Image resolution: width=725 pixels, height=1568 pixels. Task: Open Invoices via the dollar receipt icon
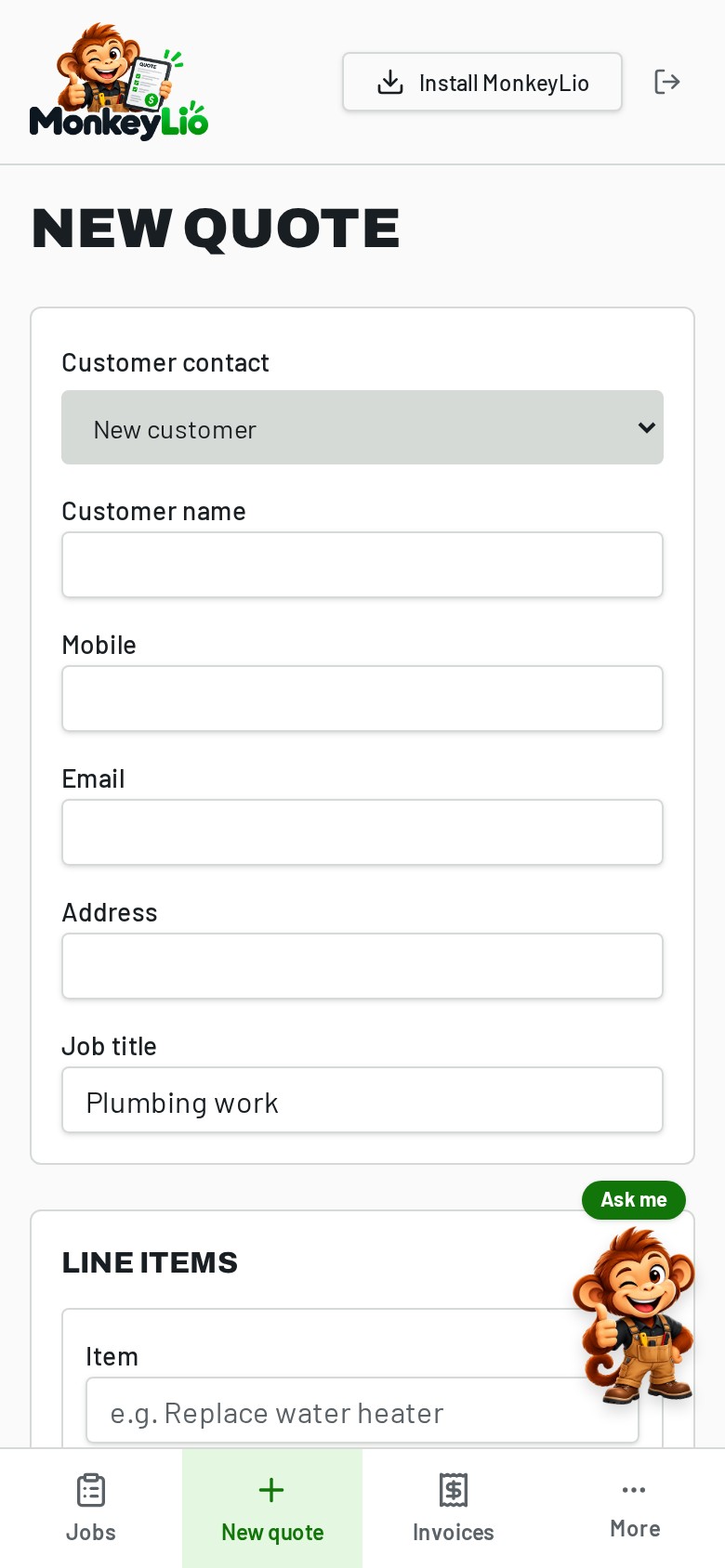[x=454, y=1490]
